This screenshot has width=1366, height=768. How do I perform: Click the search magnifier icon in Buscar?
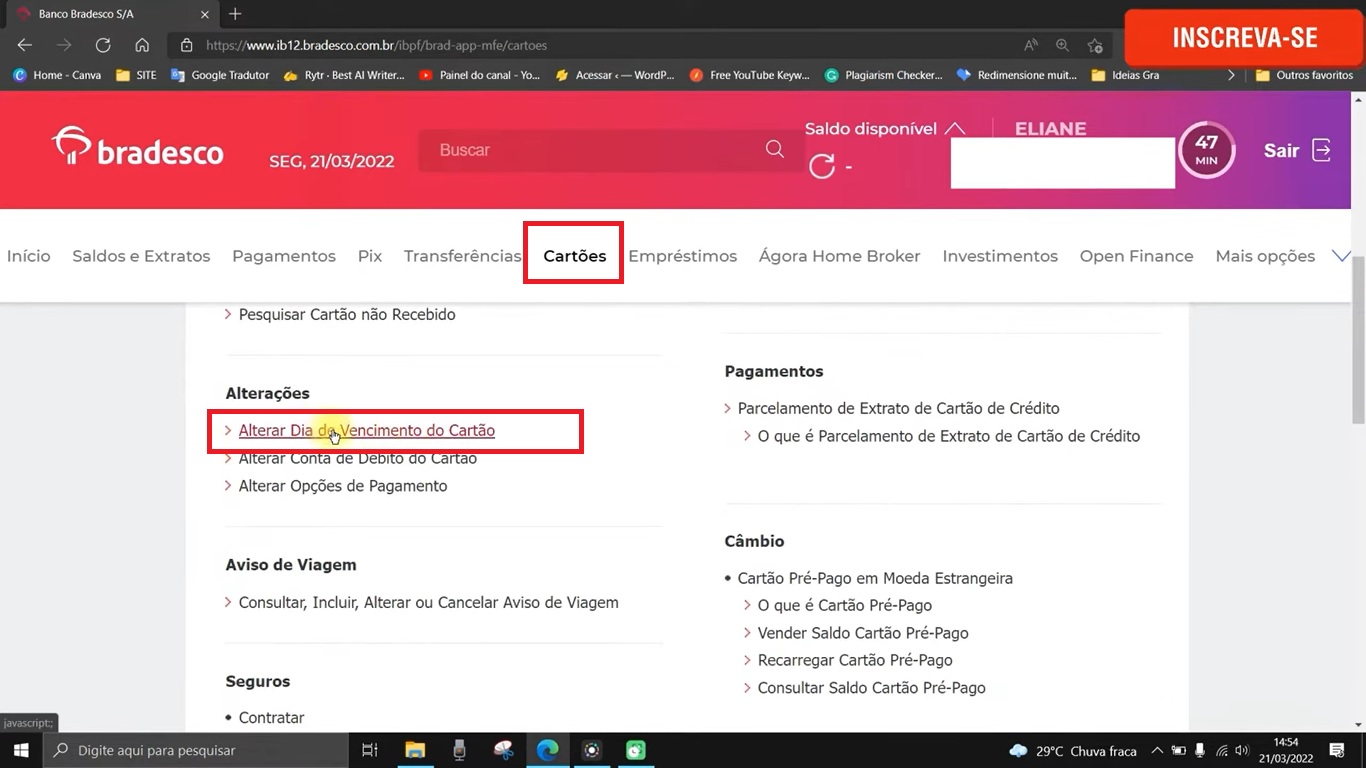point(774,149)
